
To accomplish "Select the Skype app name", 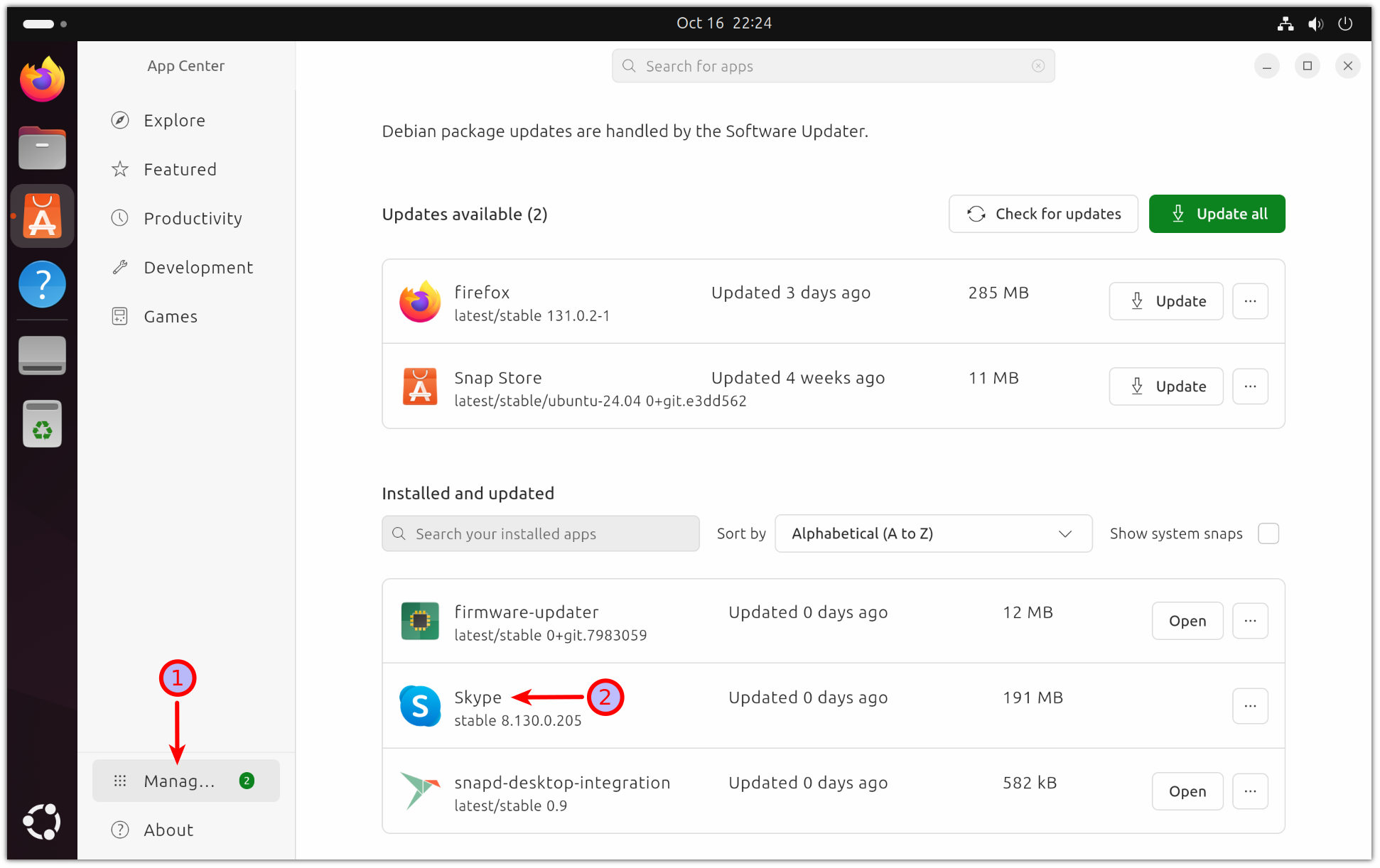I will (478, 698).
